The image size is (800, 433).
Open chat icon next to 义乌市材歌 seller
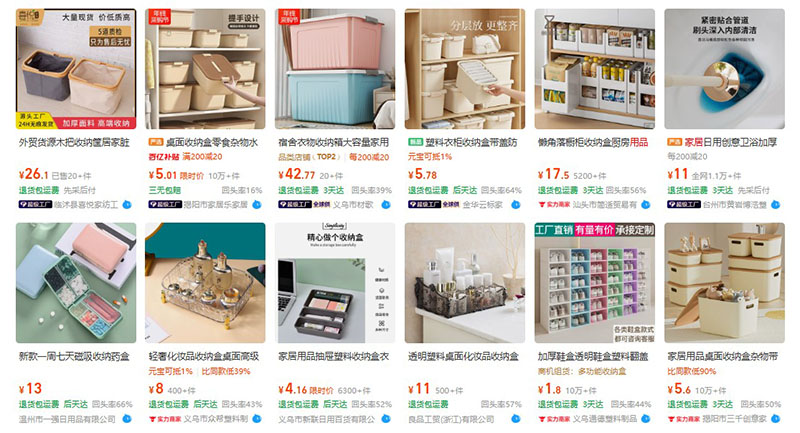click(386, 205)
